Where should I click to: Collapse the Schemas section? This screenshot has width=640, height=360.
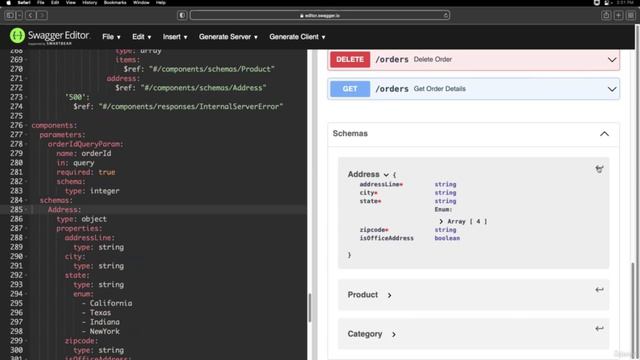(x=604, y=134)
